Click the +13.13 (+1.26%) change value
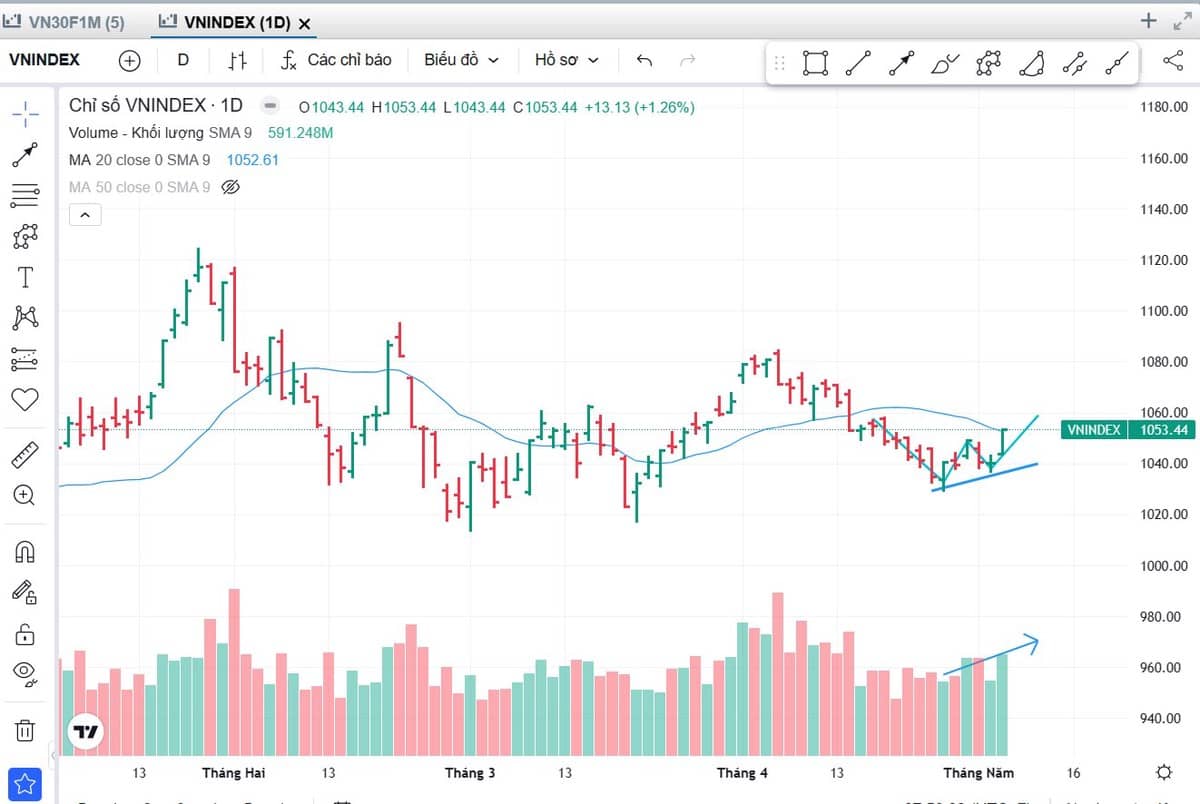Screen dimensions: 1200x804 click(x=639, y=107)
